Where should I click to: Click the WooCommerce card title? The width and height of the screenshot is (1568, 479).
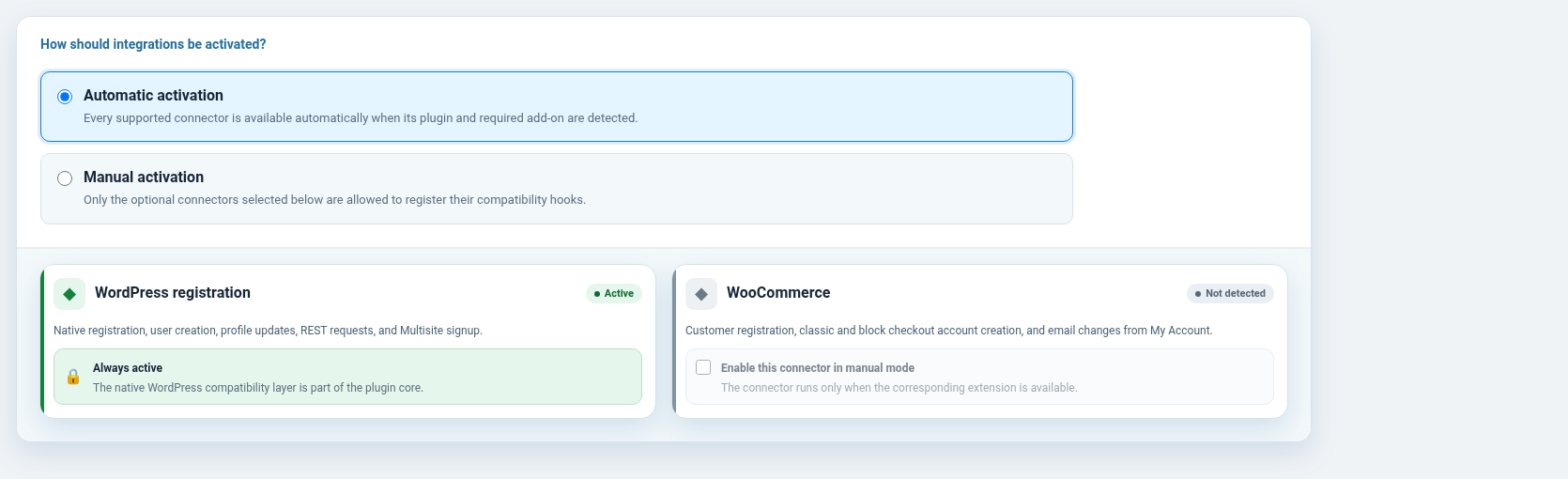(778, 293)
